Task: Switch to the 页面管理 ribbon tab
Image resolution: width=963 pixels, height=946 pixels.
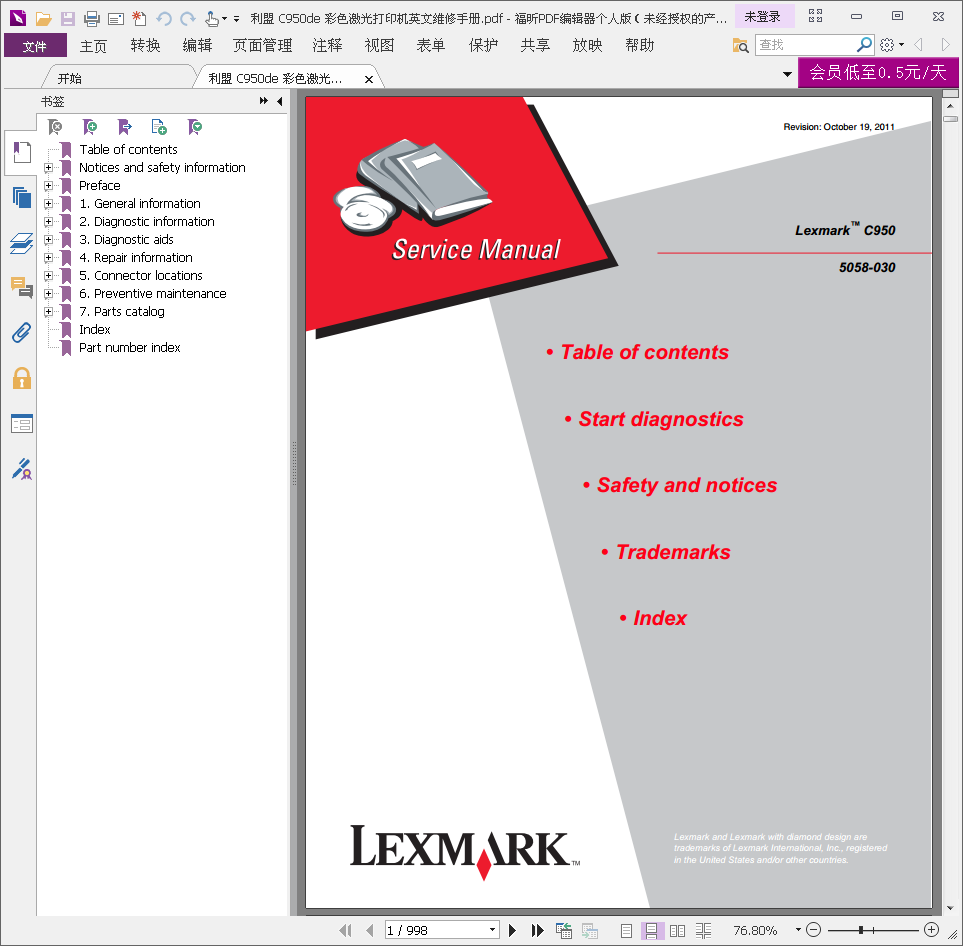Action: (x=262, y=45)
